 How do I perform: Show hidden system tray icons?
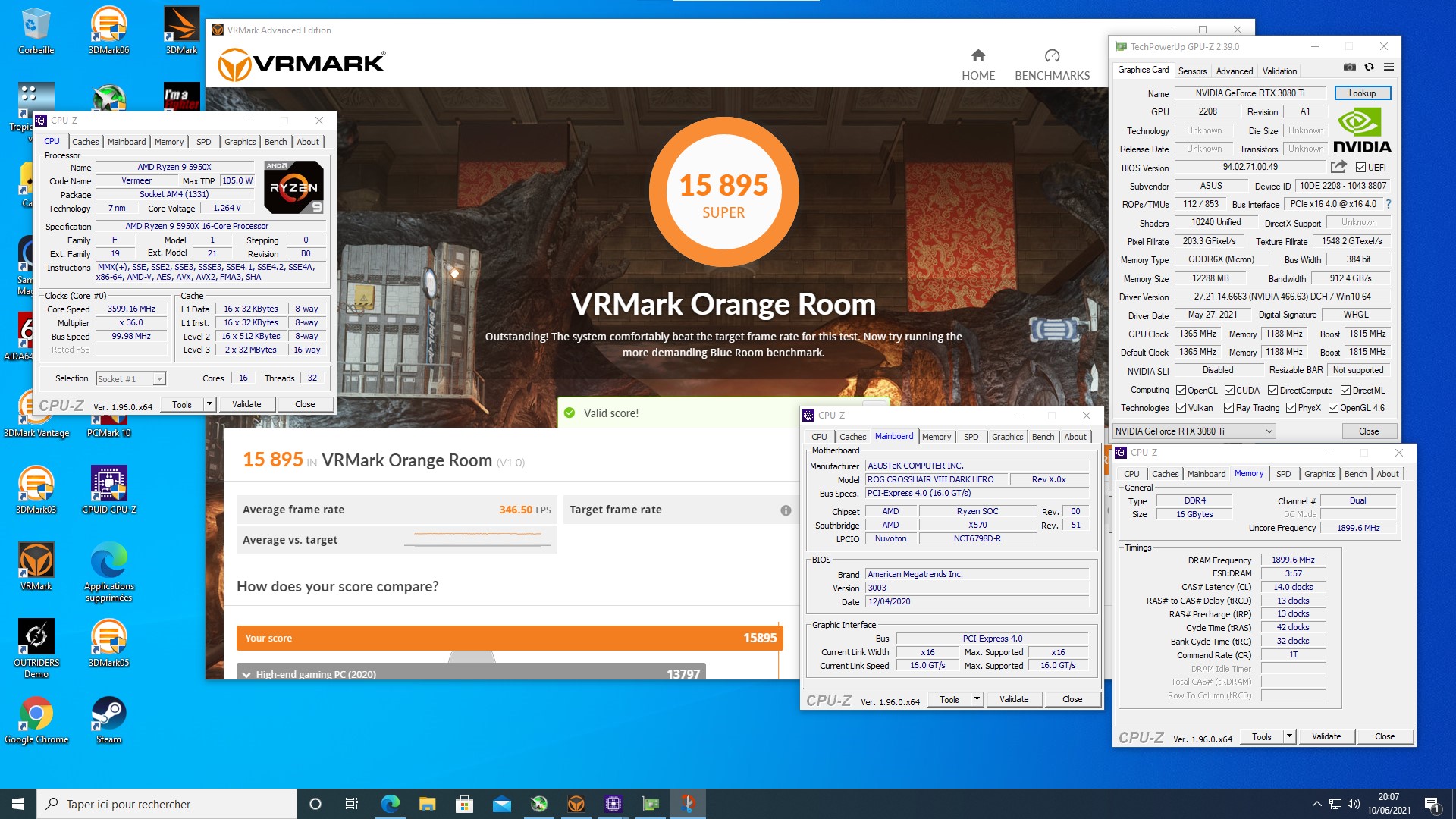coord(1316,804)
